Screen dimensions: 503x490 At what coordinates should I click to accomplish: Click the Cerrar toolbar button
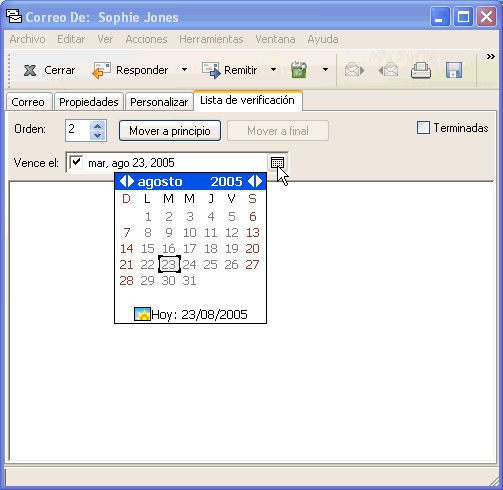tap(49, 70)
